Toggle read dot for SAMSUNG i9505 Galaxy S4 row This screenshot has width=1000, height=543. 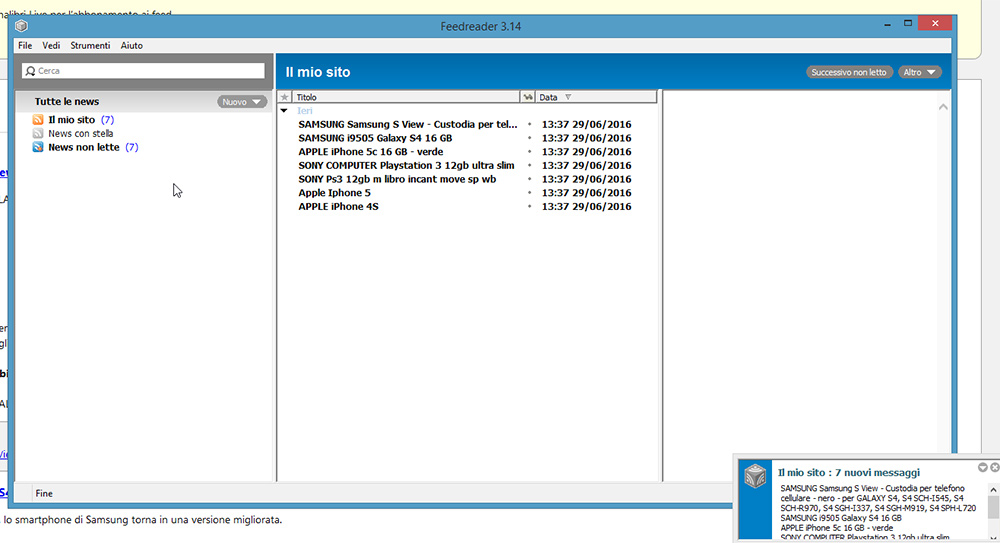pos(529,138)
